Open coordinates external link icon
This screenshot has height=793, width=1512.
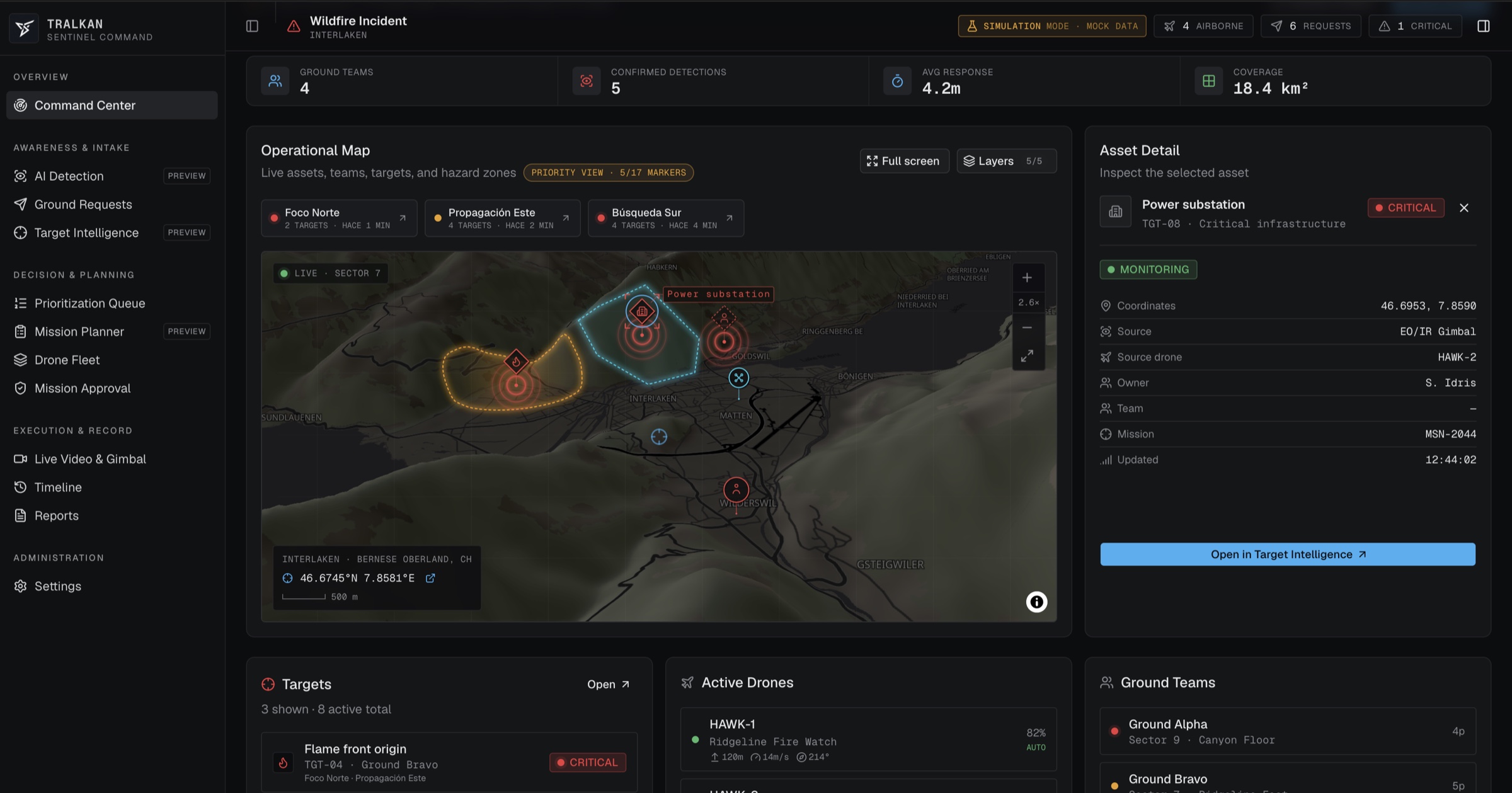pyautogui.click(x=430, y=578)
